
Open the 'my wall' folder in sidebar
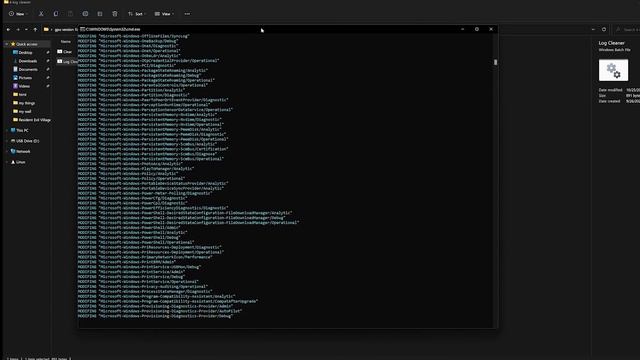point(25,111)
